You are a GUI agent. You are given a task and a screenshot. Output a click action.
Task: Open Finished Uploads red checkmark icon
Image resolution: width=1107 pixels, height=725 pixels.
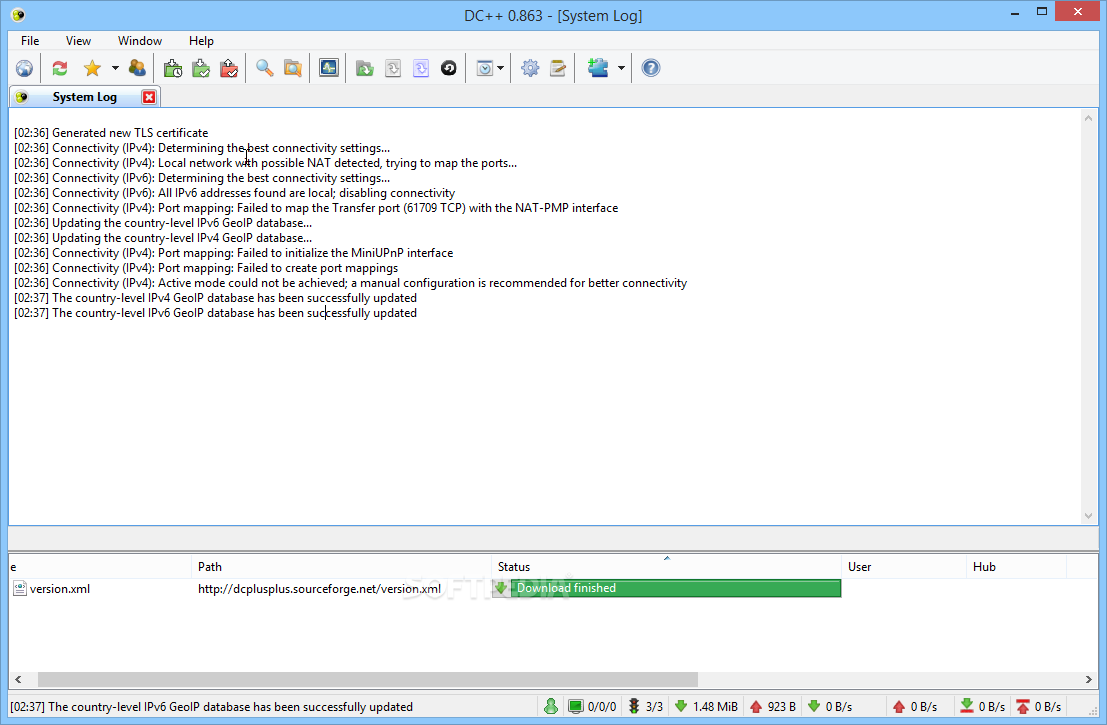[229, 68]
